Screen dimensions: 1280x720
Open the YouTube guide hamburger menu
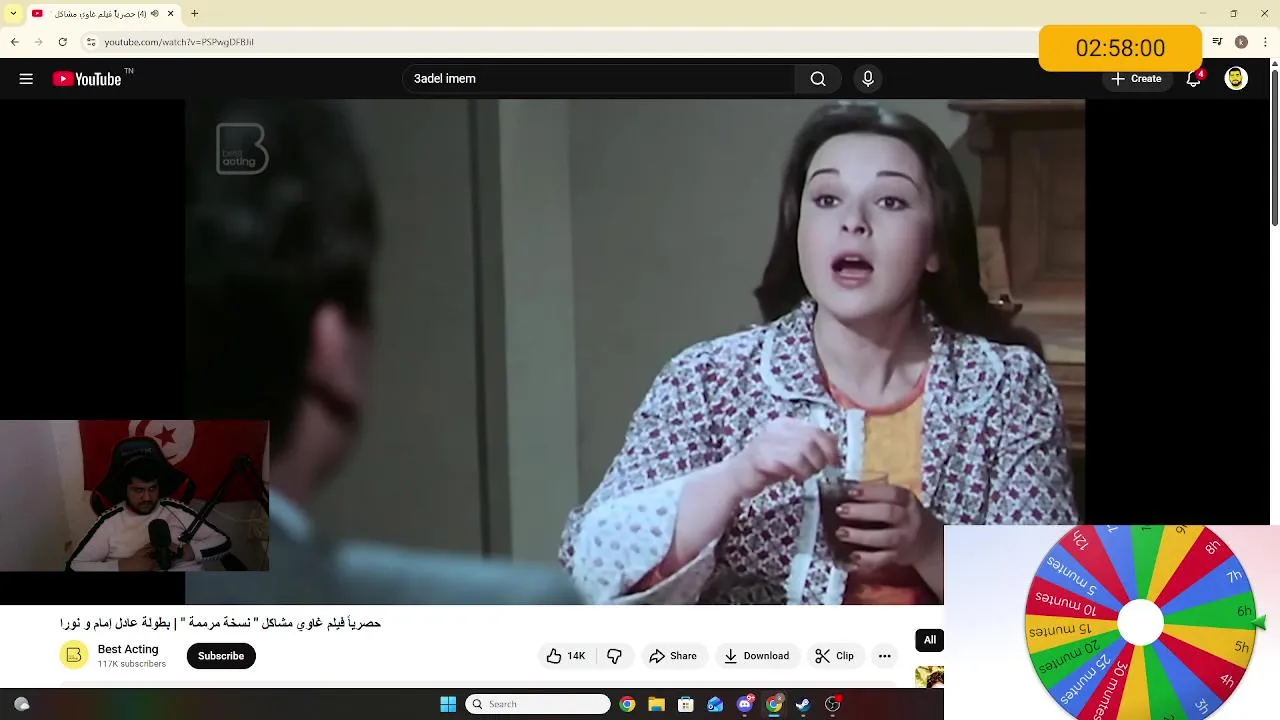point(26,79)
